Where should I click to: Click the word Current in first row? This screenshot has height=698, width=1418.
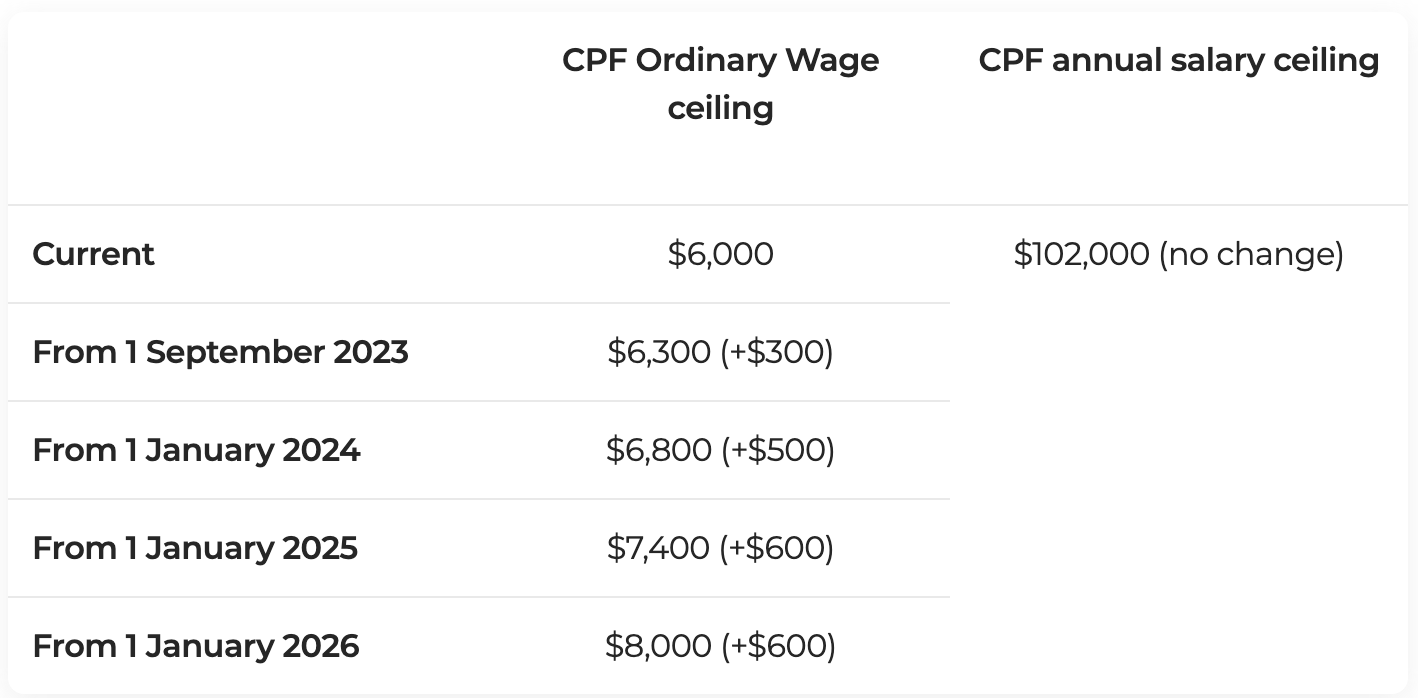point(93,254)
